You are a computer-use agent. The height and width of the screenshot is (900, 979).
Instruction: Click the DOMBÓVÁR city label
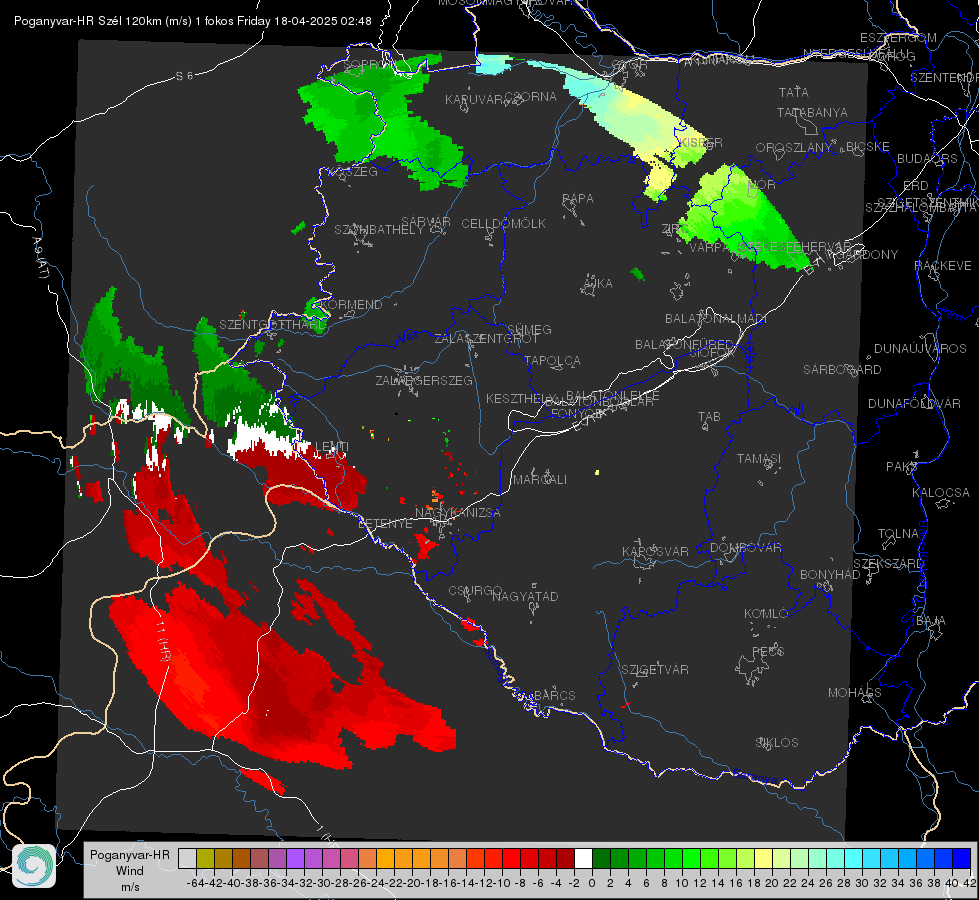tap(745, 548)
